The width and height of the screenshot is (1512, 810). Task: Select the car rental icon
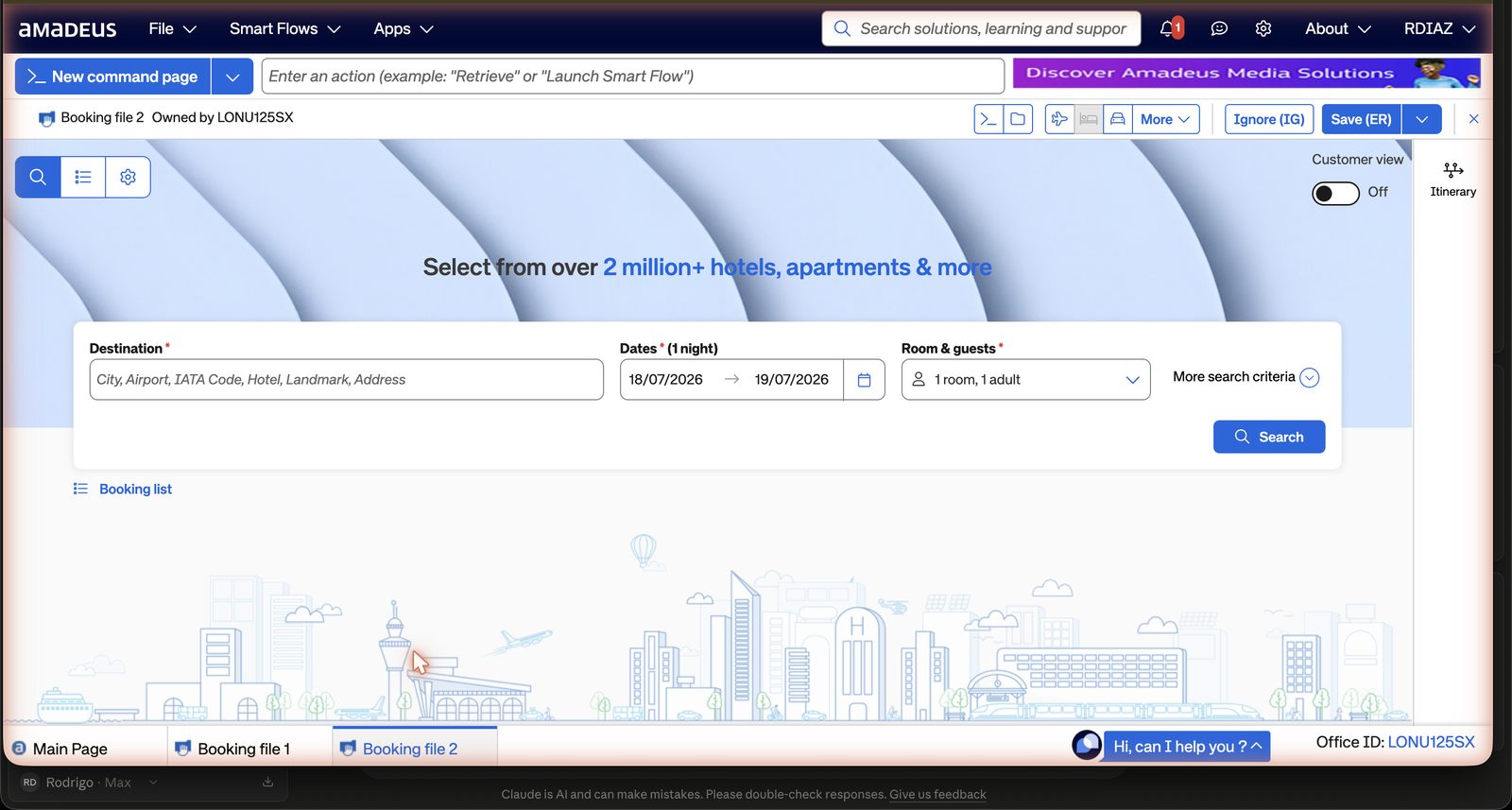pos(1118,119)
